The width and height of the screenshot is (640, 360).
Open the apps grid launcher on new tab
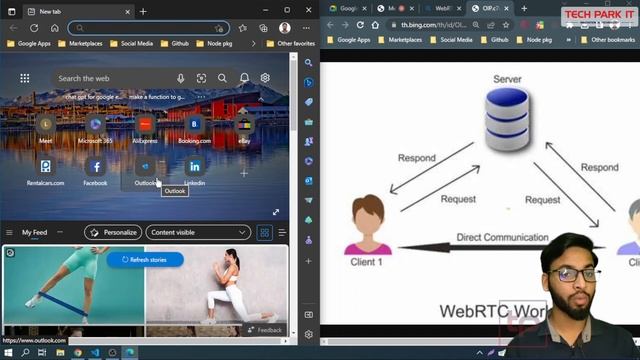click(25, 78)
